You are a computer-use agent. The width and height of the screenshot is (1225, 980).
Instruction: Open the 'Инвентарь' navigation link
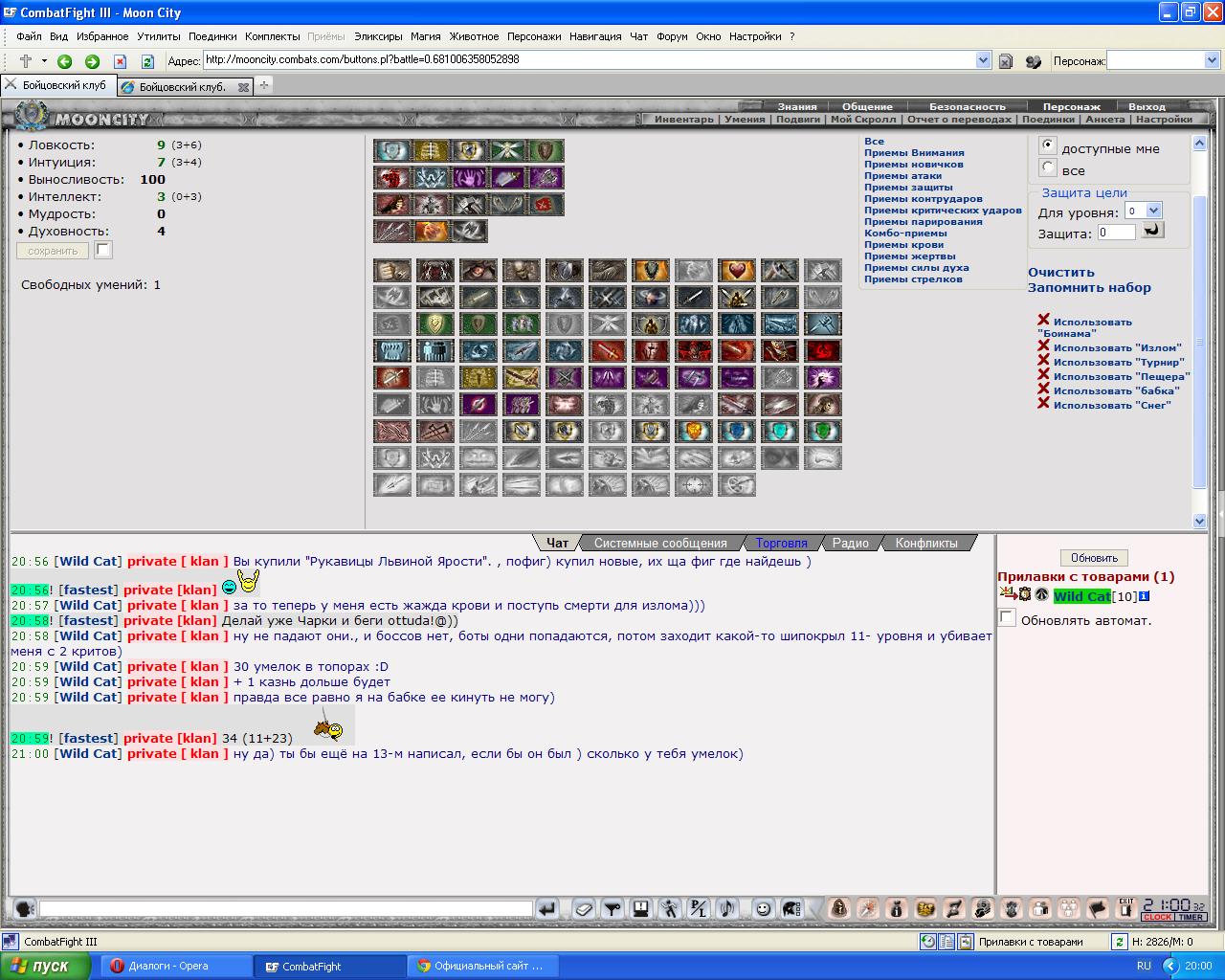pos(684,120)
